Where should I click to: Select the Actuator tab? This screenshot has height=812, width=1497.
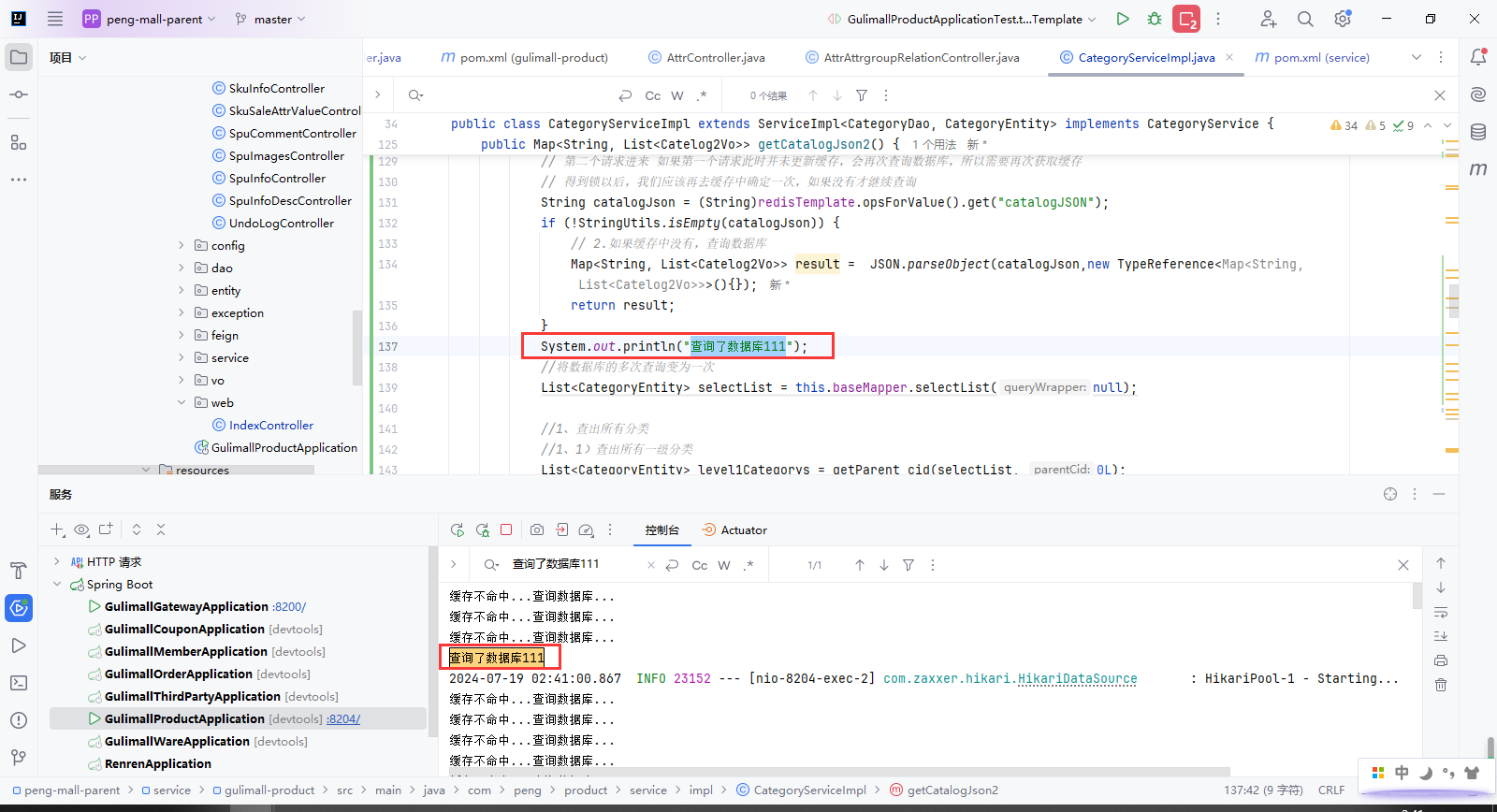point(734,529)
